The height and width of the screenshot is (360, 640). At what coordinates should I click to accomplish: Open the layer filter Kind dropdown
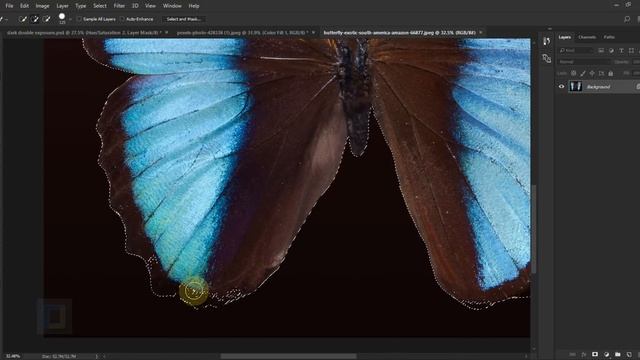[x=576, y=50]
